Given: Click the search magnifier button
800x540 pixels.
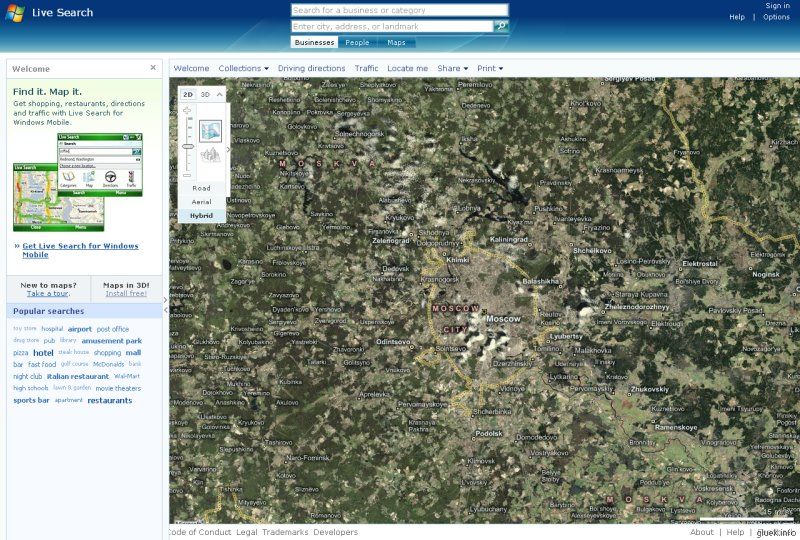Looking at the screenshot, I should (501, 26).
